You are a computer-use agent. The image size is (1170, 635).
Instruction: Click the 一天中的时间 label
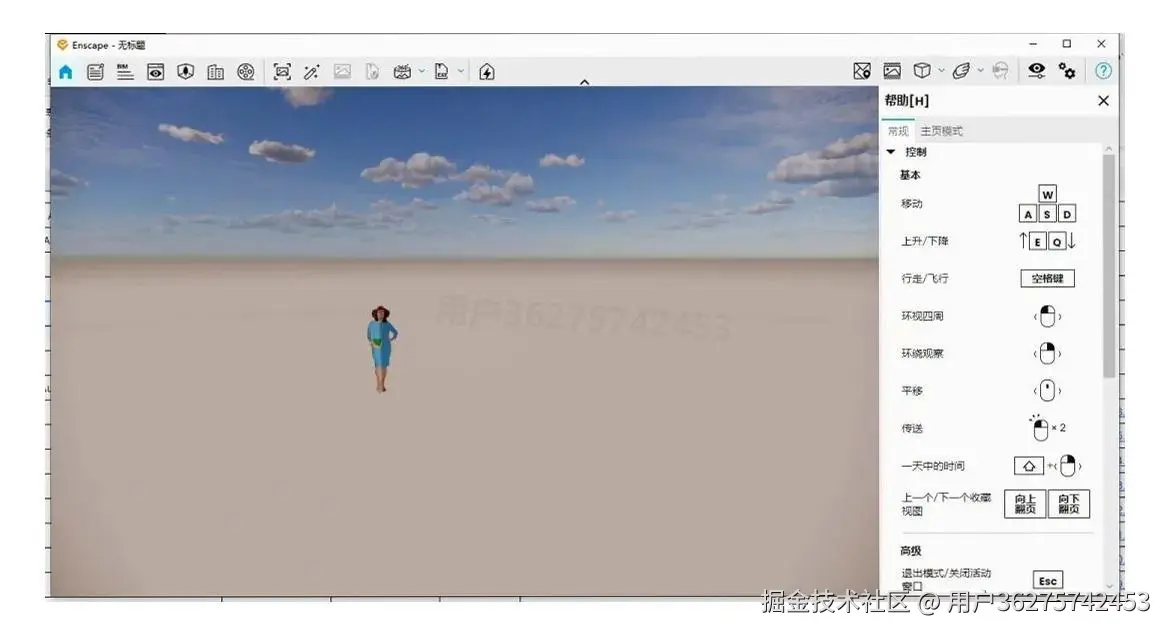click(x=933, y=466)
